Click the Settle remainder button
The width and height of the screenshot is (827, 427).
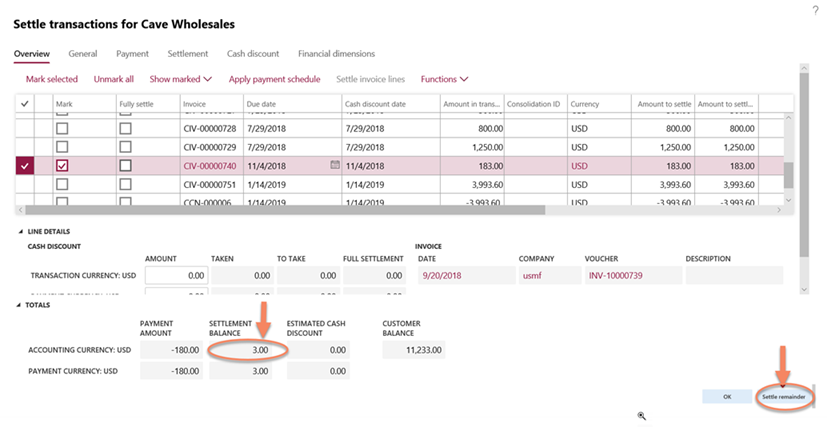pyautogui.click(x=783, y=396)
